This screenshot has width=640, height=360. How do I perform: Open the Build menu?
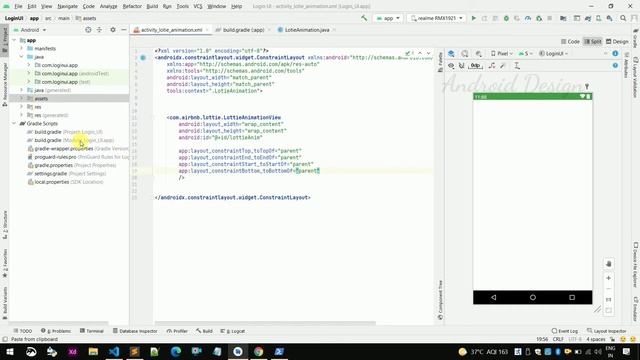click(x=152, y=7)
